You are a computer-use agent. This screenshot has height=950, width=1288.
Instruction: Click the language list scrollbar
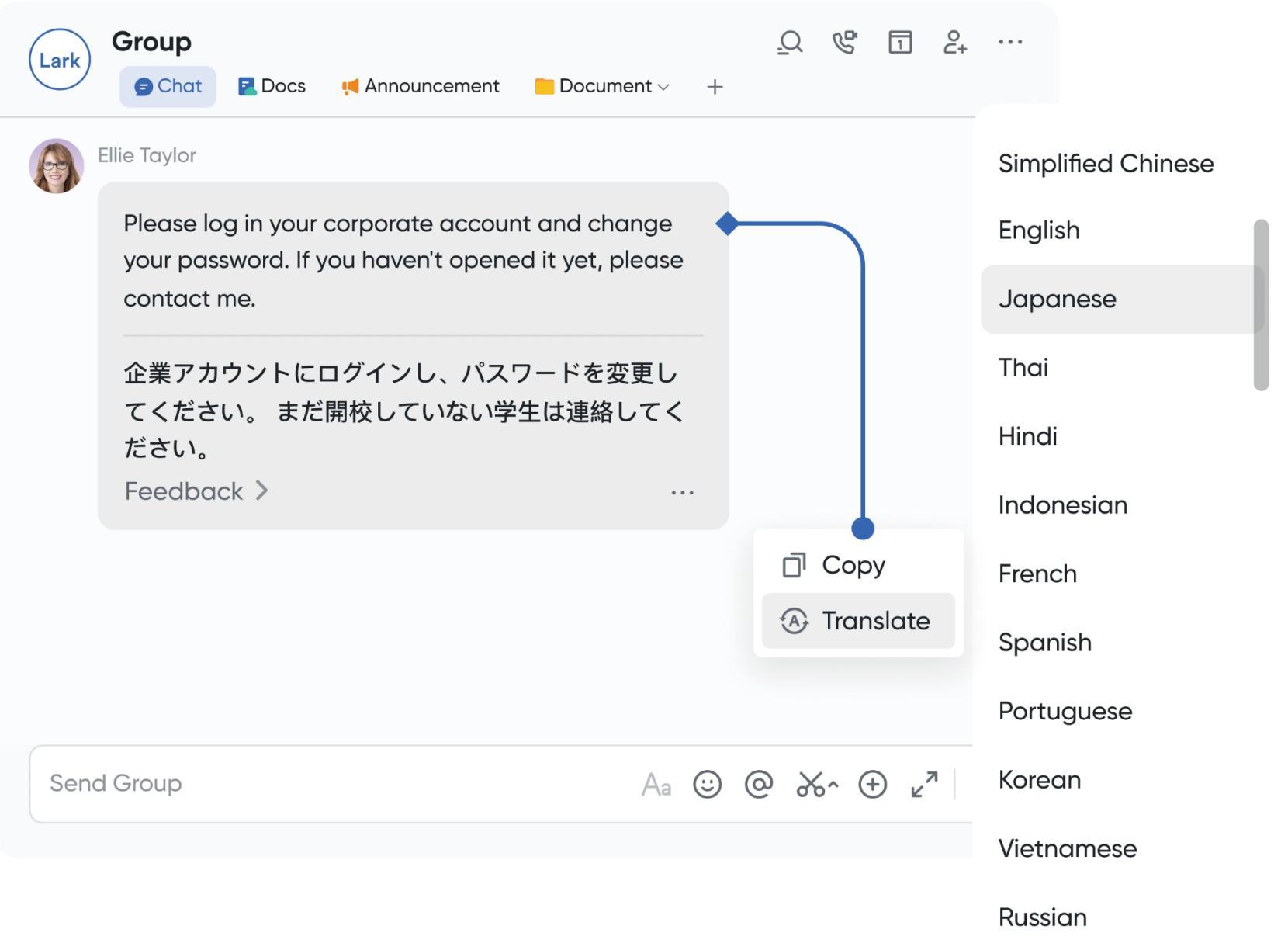click(1261, 305)
